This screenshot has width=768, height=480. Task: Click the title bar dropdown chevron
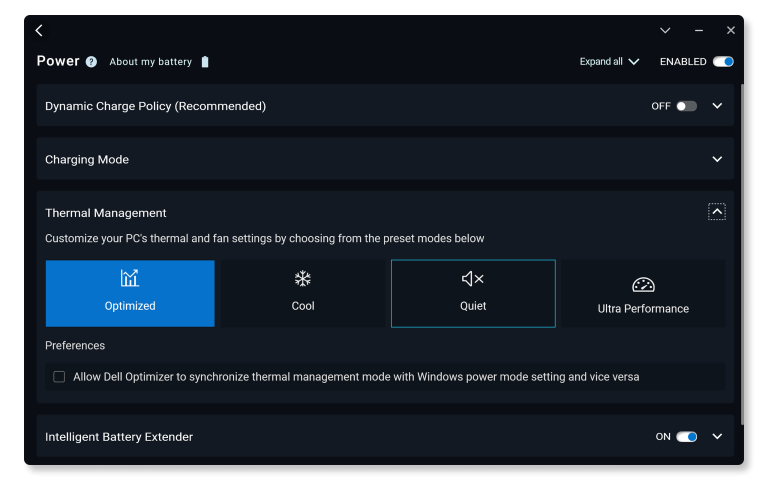click(x=665, y=30)
